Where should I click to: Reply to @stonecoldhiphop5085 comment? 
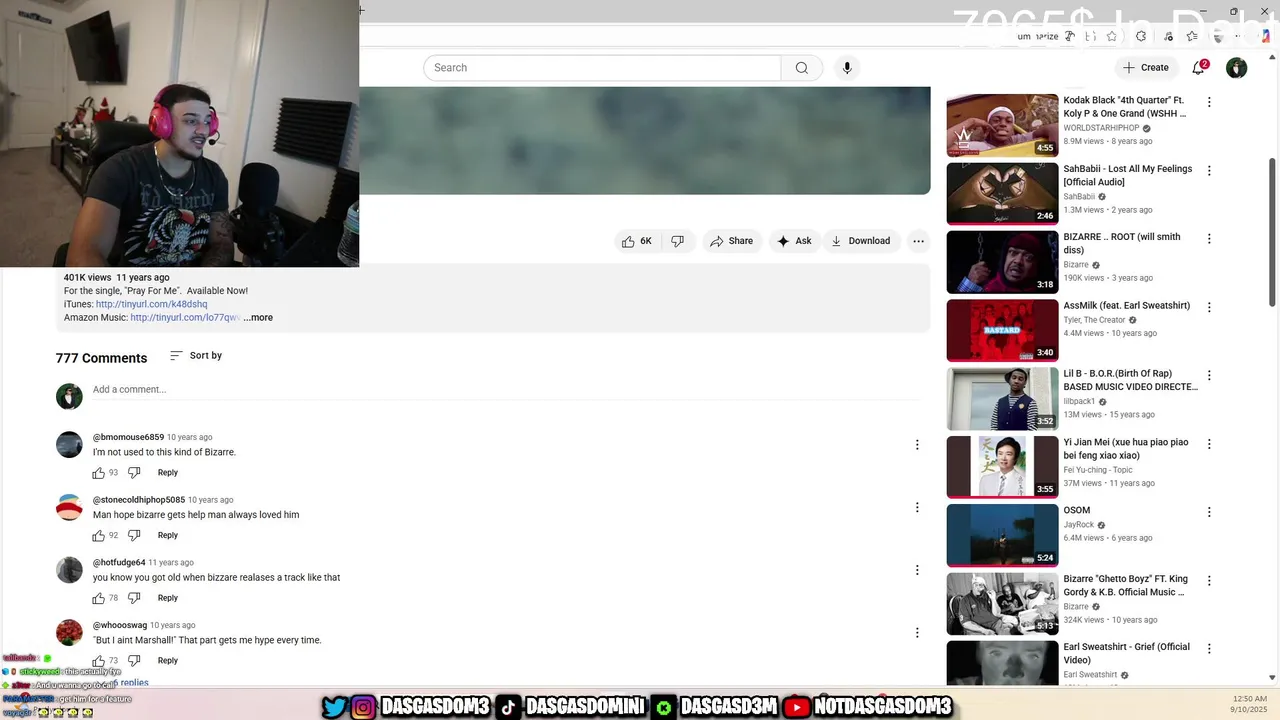click(168, 536)
